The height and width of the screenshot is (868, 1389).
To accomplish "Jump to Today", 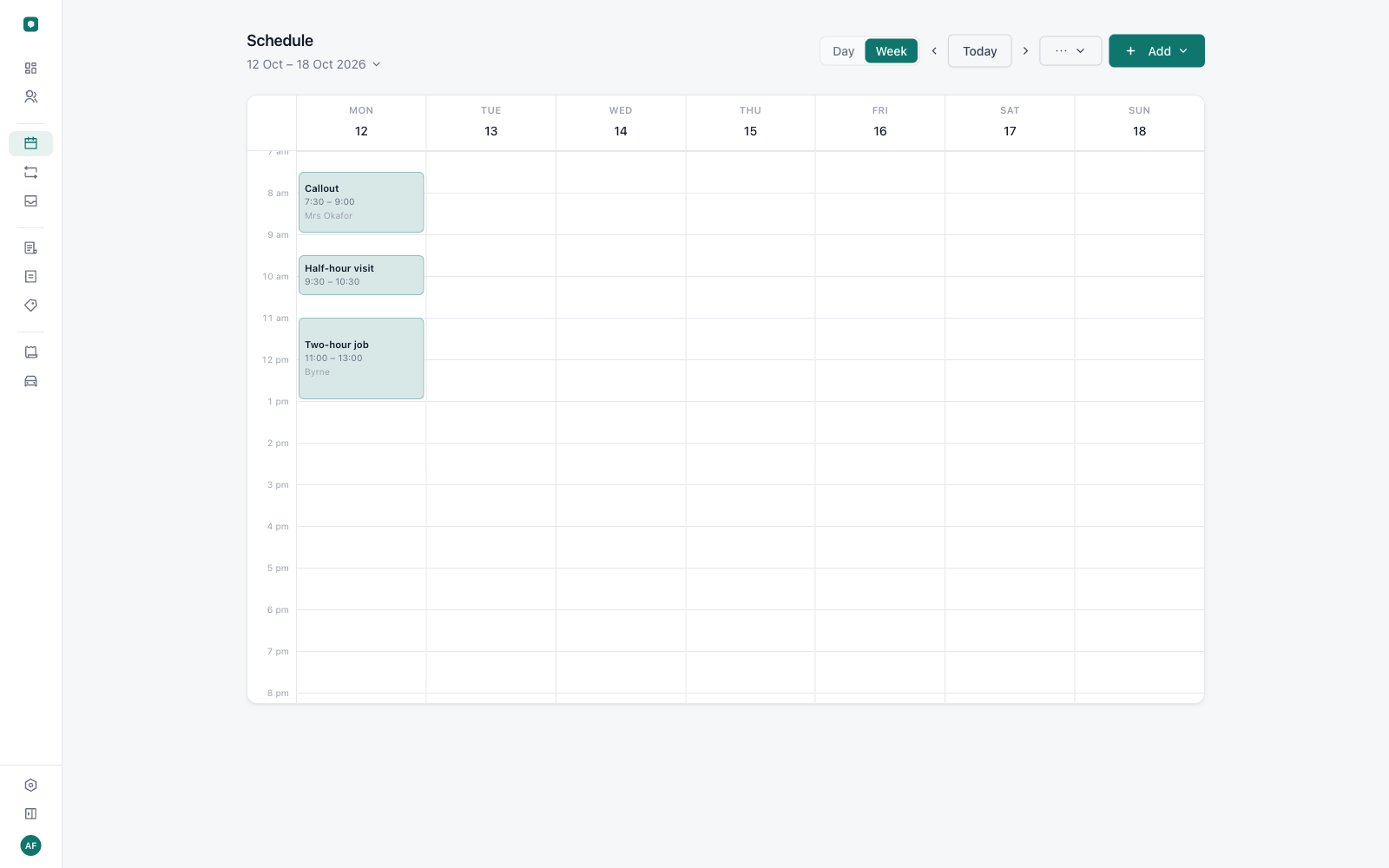I will pos(979,50).
